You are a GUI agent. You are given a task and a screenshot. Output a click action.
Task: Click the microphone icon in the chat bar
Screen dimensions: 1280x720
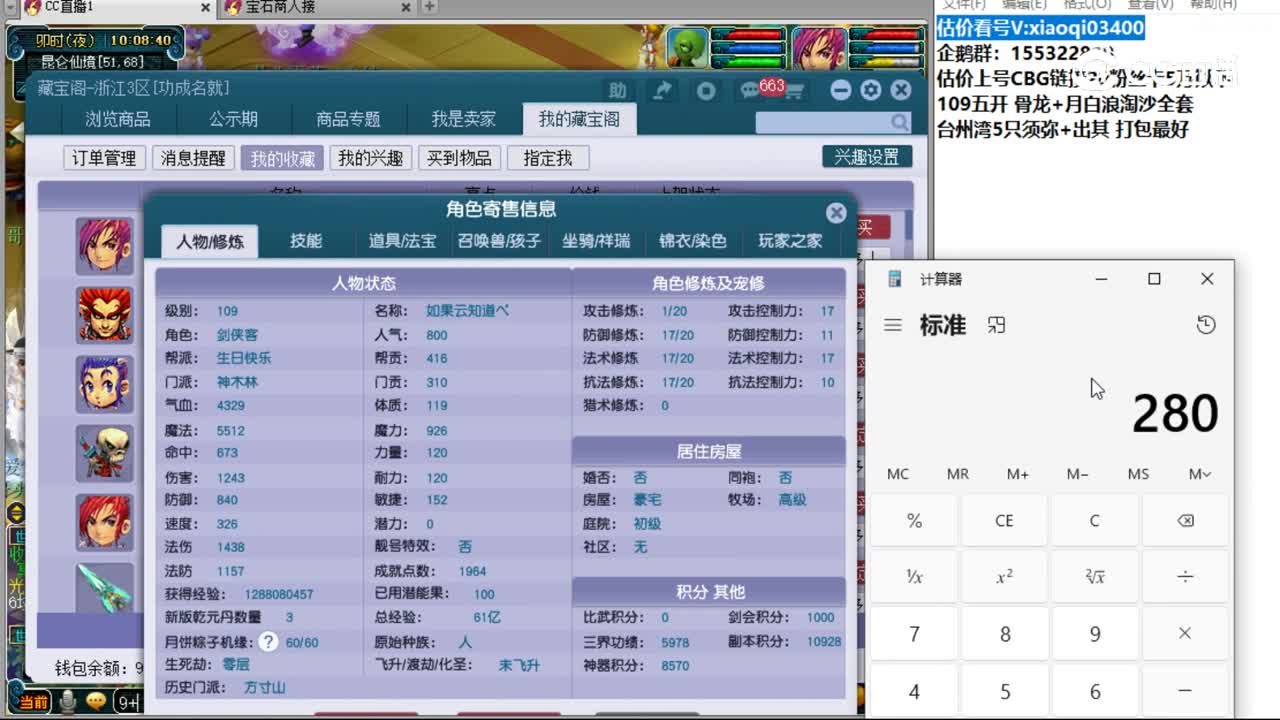[x=67, y=701]
